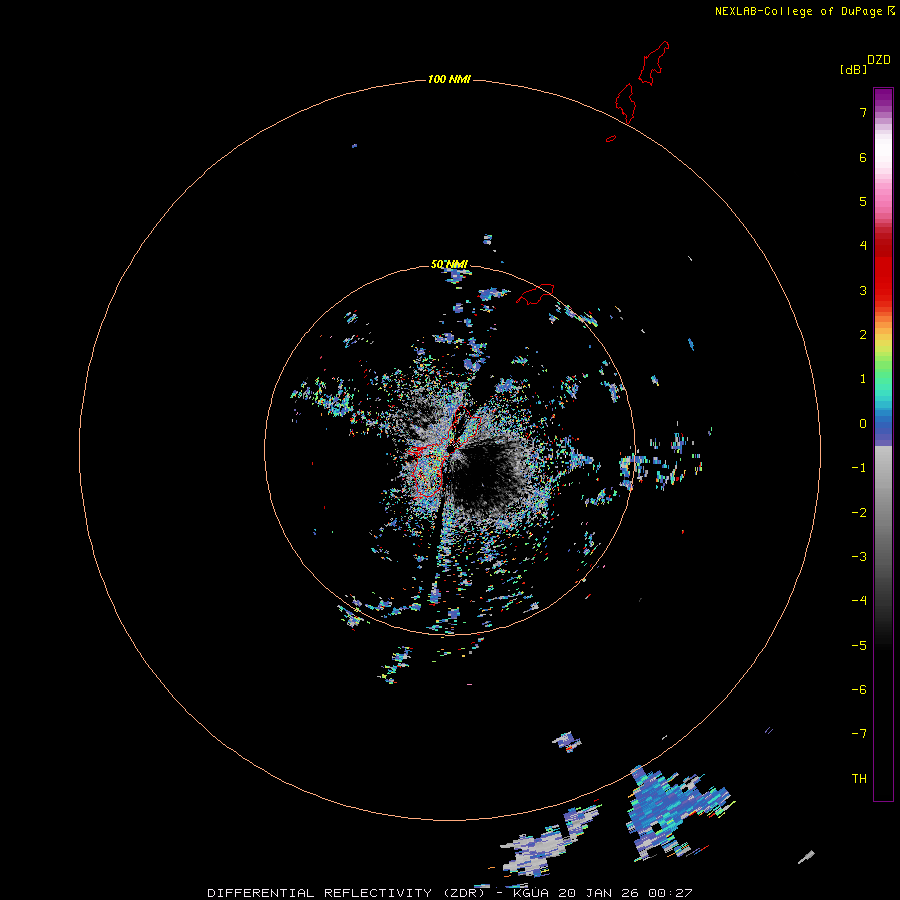Click the red segment of color bar
The image size is (900, 900).
(x=883, y=270)
